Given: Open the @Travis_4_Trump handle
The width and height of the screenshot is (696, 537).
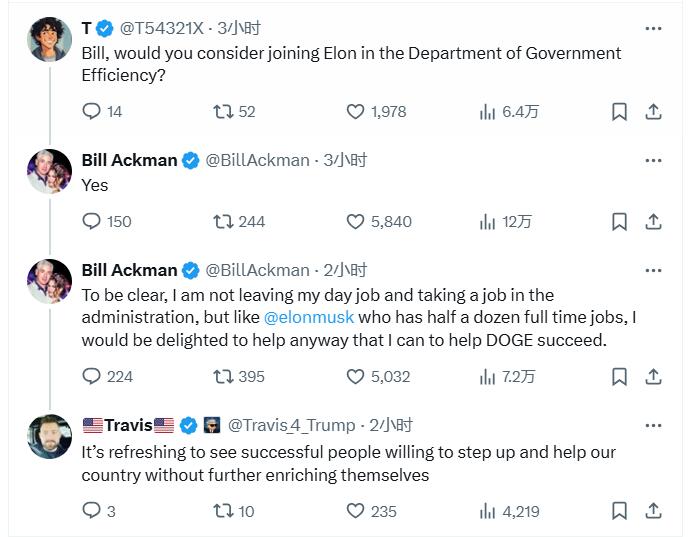Looking at the screenshot, I should [x=292, y=426].
